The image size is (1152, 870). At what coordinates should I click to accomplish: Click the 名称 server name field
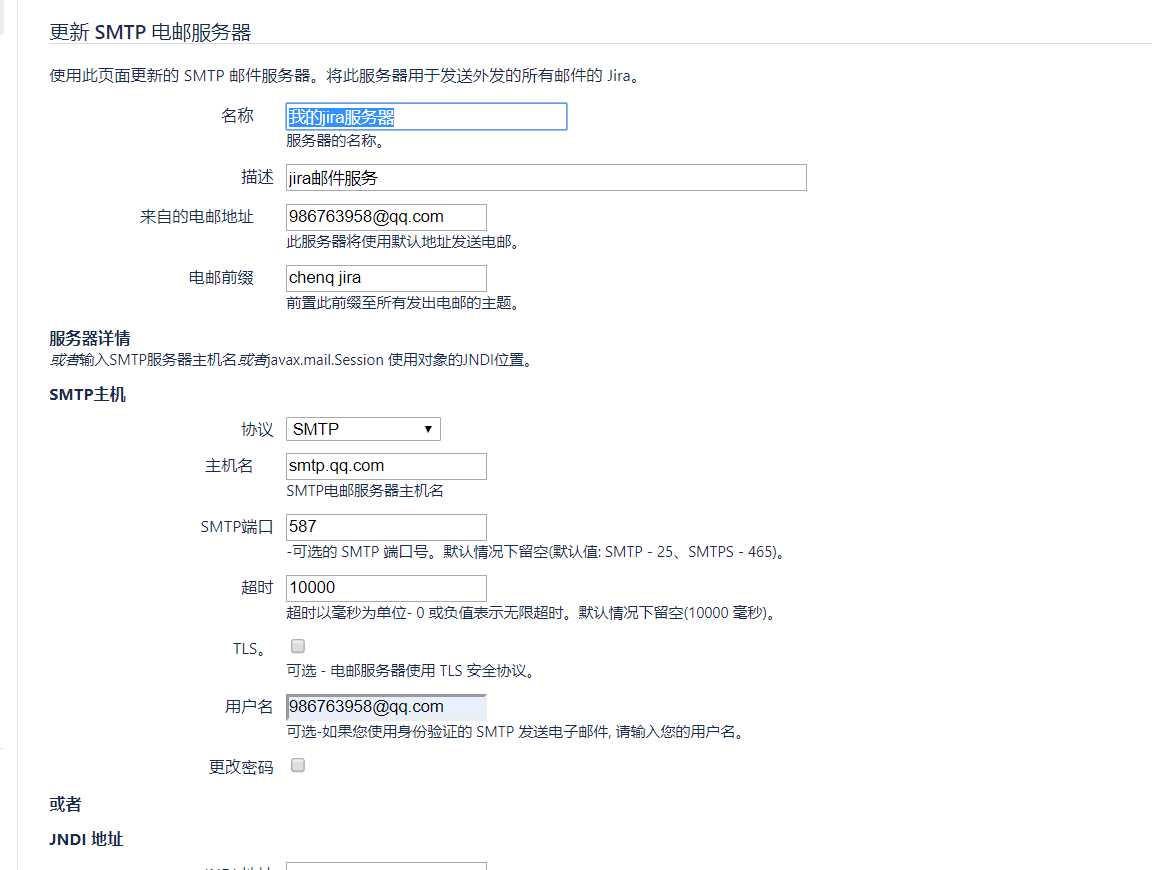click(x=425, y=116)
